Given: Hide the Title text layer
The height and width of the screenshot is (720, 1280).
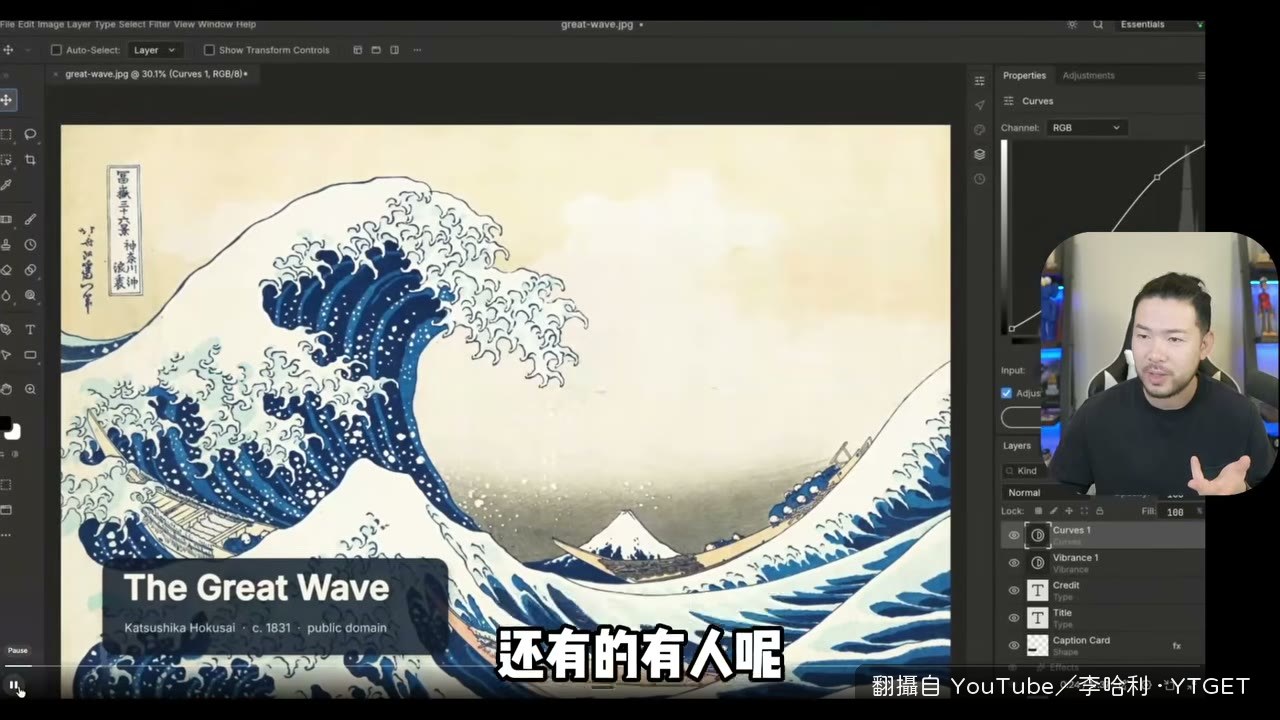Looking at the screenshot, I should point(1013,618).
